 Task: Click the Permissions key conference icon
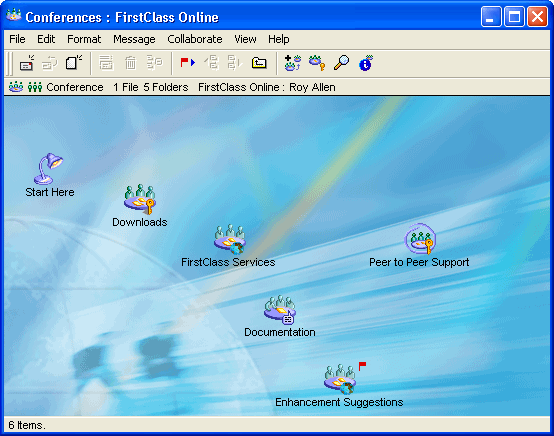(317, 63)
